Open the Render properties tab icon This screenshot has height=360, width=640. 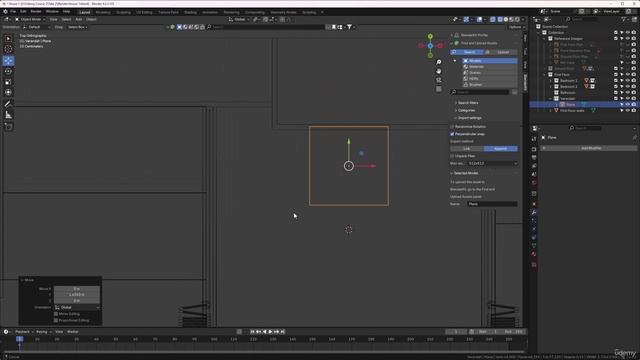coord(534,149)
